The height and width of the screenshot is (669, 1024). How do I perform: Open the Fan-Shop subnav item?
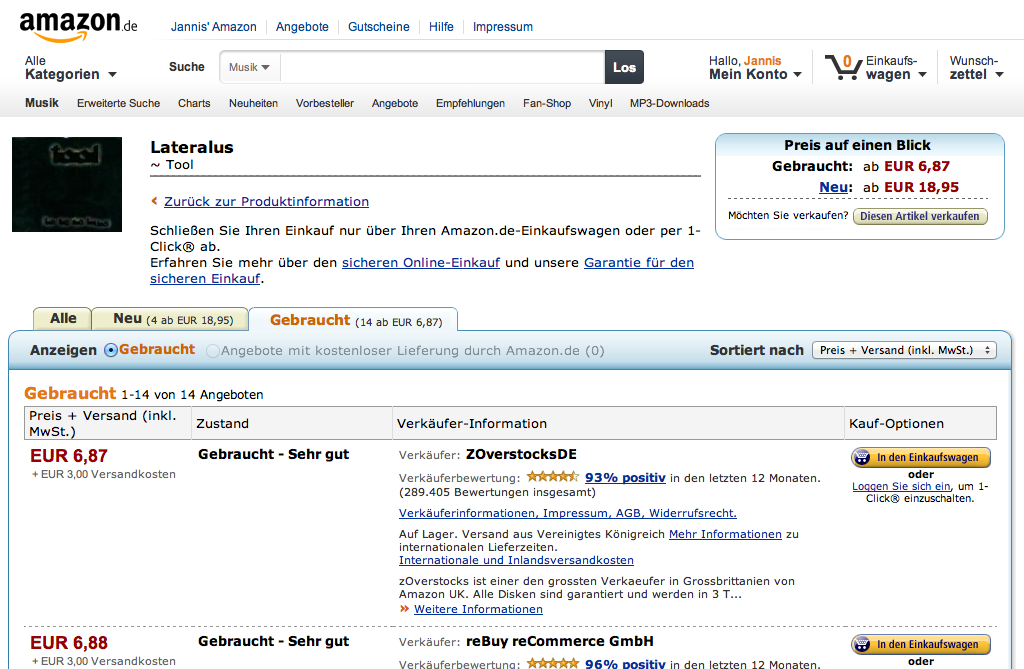tap(547, 103)
